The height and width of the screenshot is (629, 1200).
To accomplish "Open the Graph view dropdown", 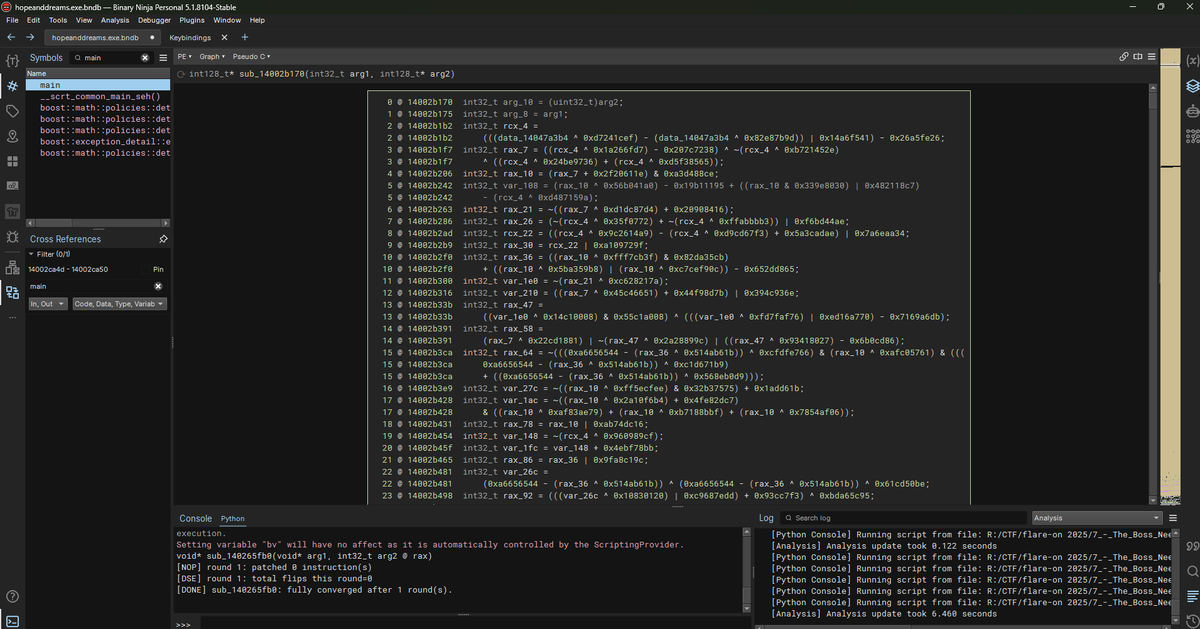I will [212, 56].
